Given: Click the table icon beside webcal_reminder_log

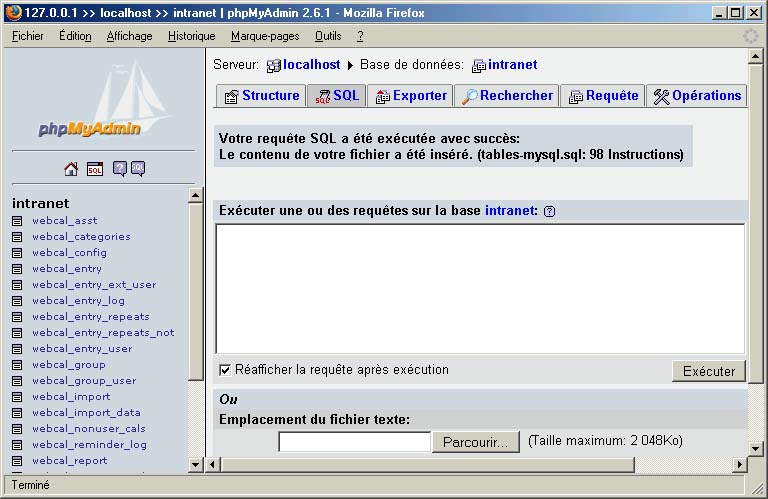Looking at the screenshot, I should click(17, 445).
